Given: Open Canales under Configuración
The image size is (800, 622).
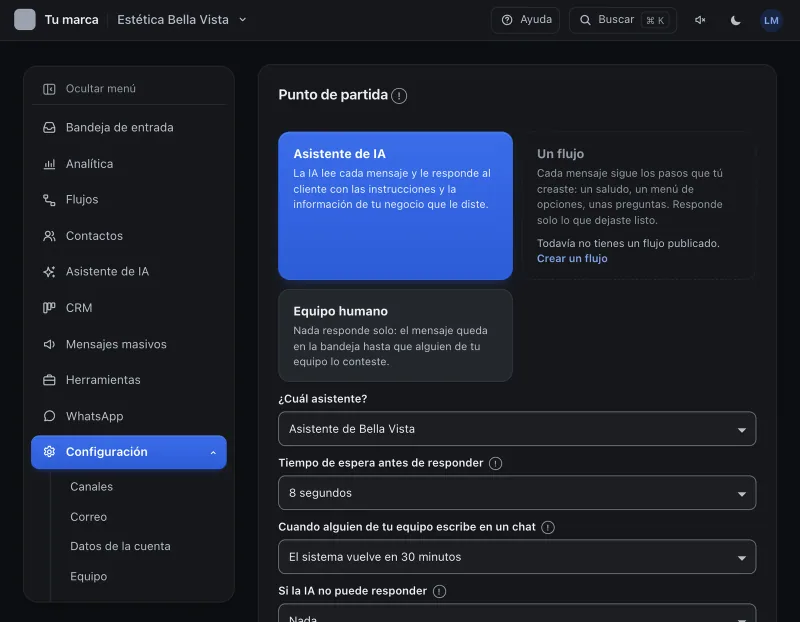Looking at the screenshot, I should (x=91, y=487).
